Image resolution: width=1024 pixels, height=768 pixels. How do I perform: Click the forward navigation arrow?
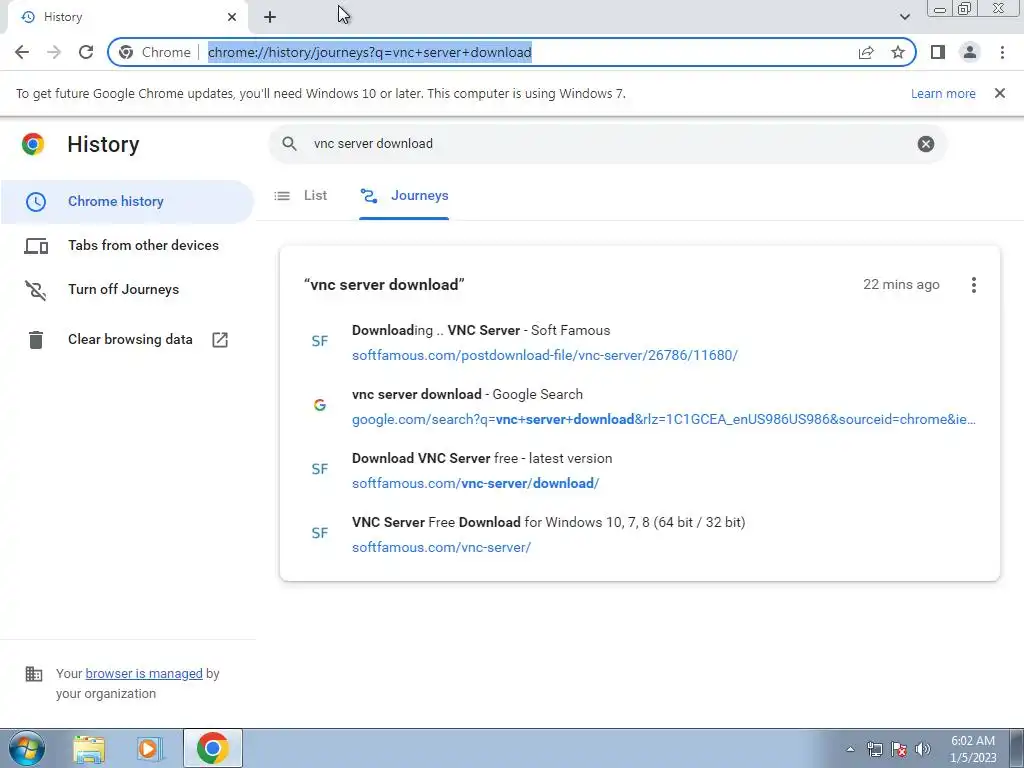[x=54, y=52]
